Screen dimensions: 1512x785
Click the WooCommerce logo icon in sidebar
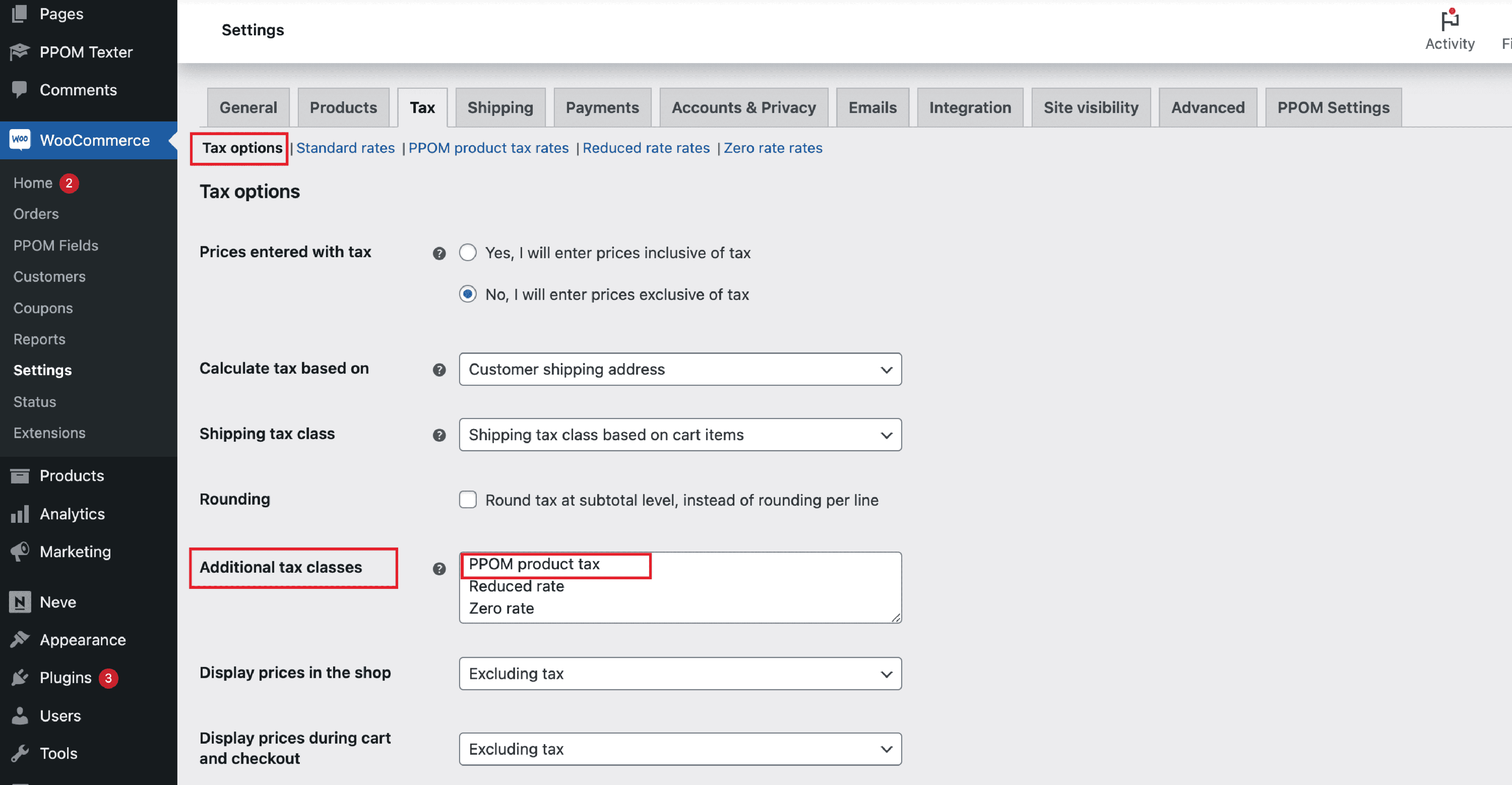pyautogui.click(x=20, y=140)
